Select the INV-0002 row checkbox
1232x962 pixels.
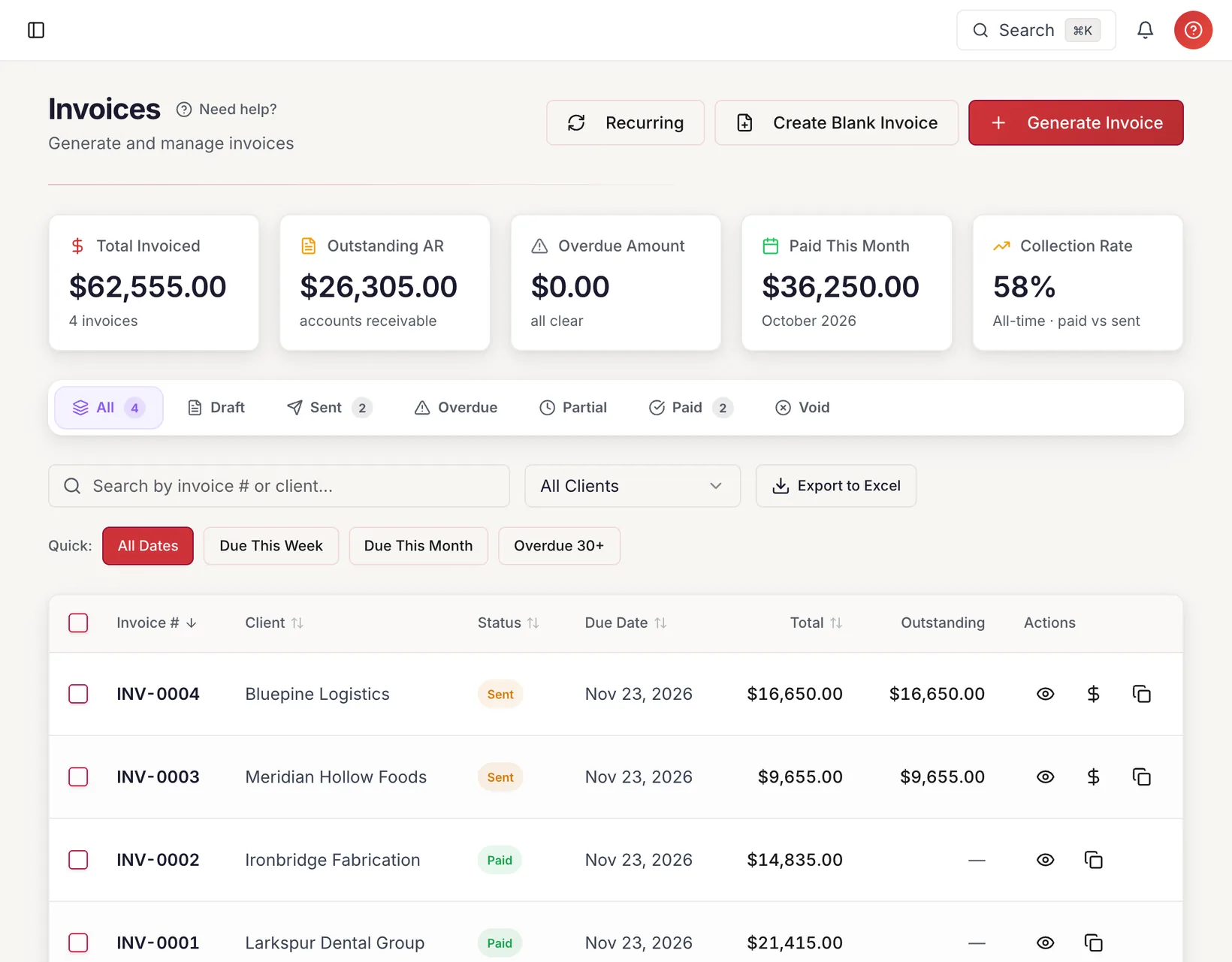(x=78, y=860)
